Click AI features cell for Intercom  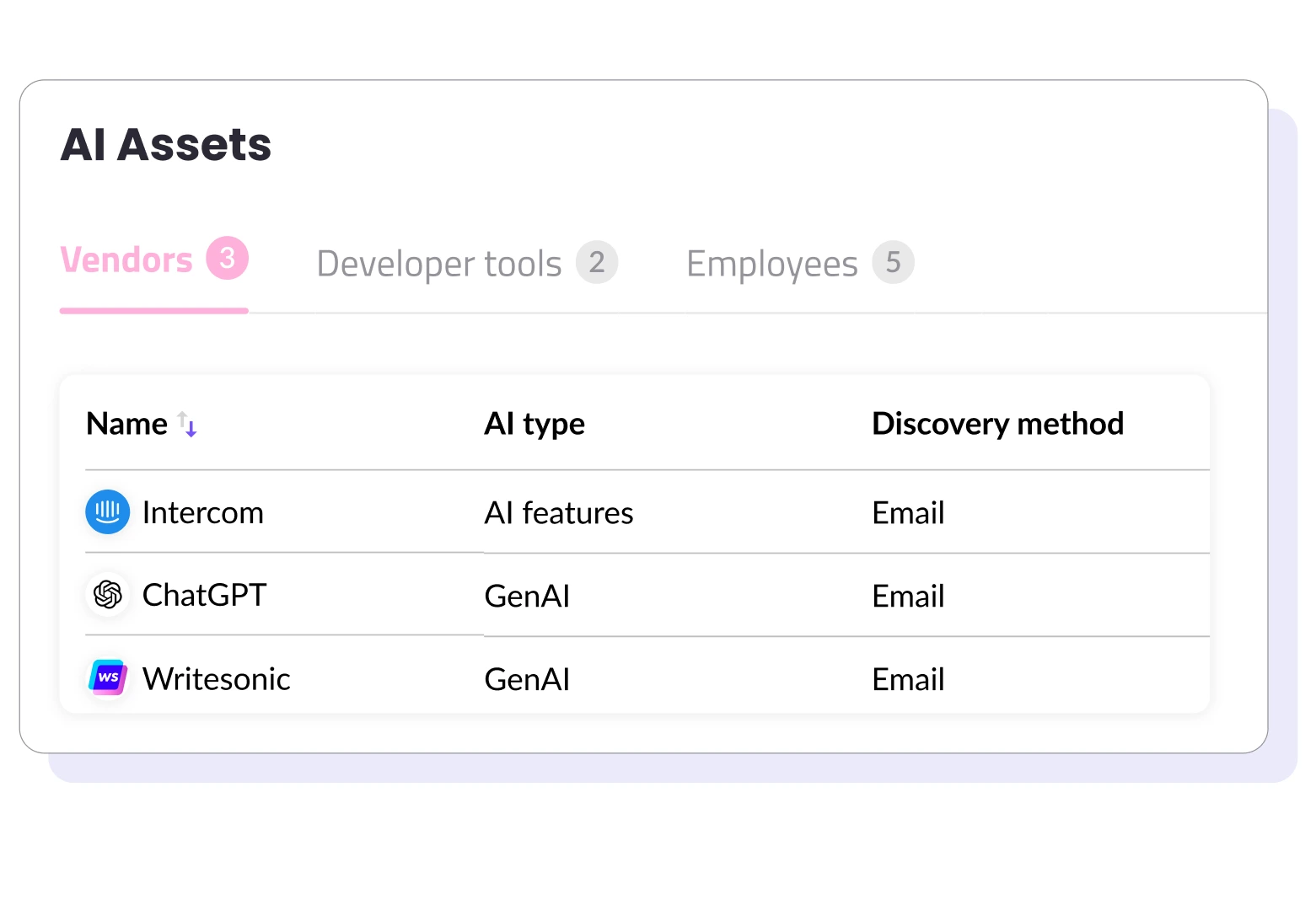pyautogui.click(x=559, y=512)
